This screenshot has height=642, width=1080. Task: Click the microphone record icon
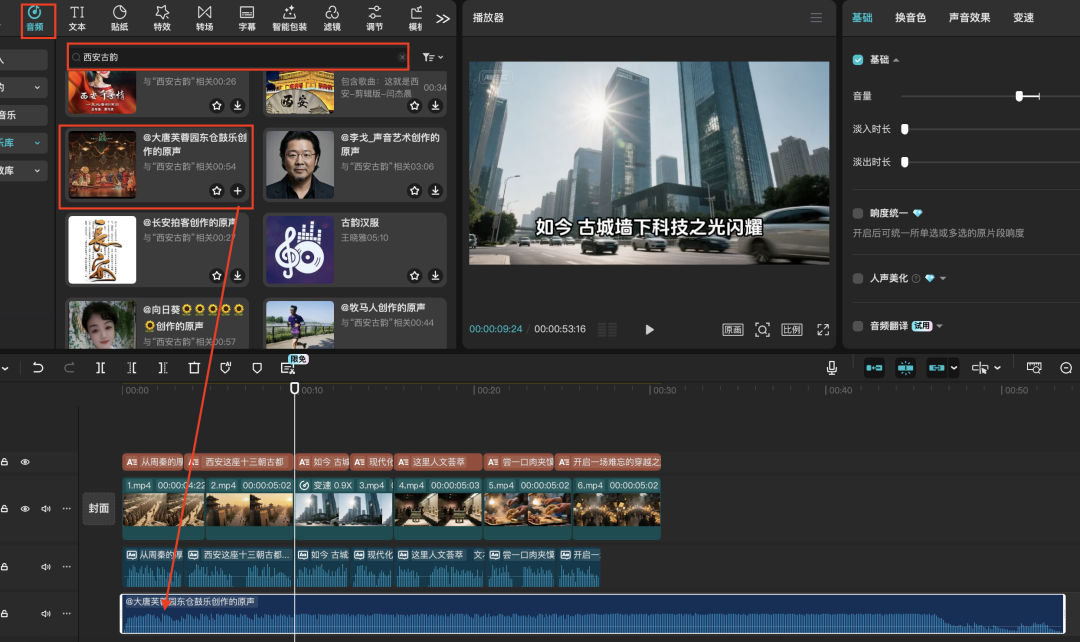832,368
